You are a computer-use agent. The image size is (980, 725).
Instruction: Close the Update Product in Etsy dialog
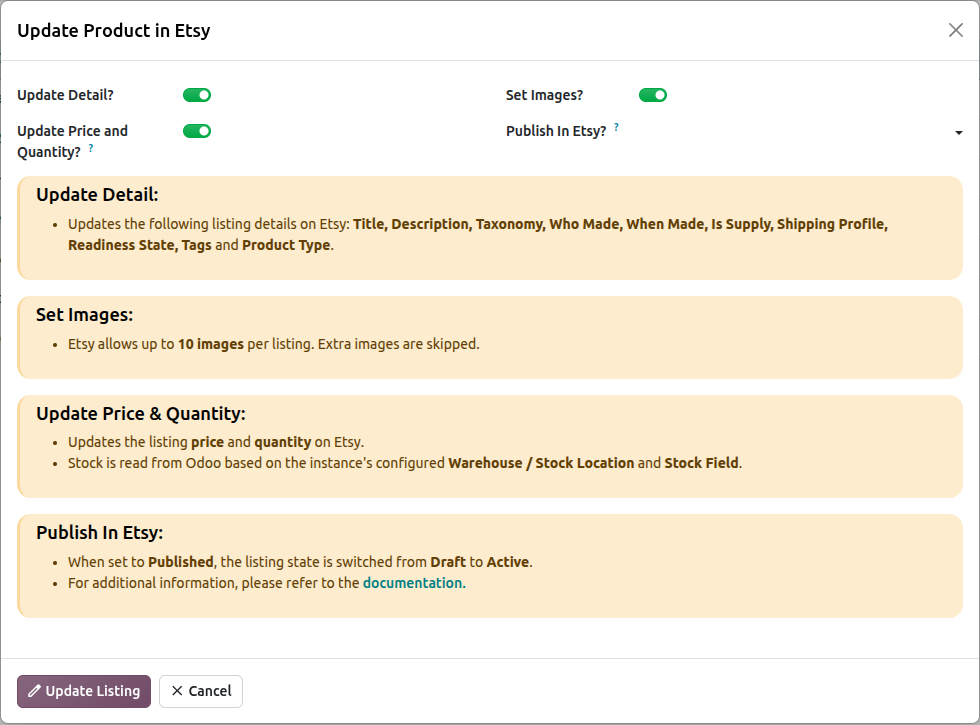click(x=956, y=30)
